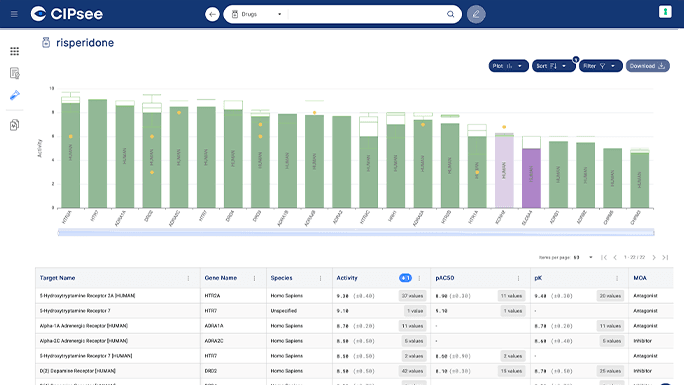The image size is (684, 385).
Task: Click the drug bottle icon beside risperidone
Action: (46, 42)
